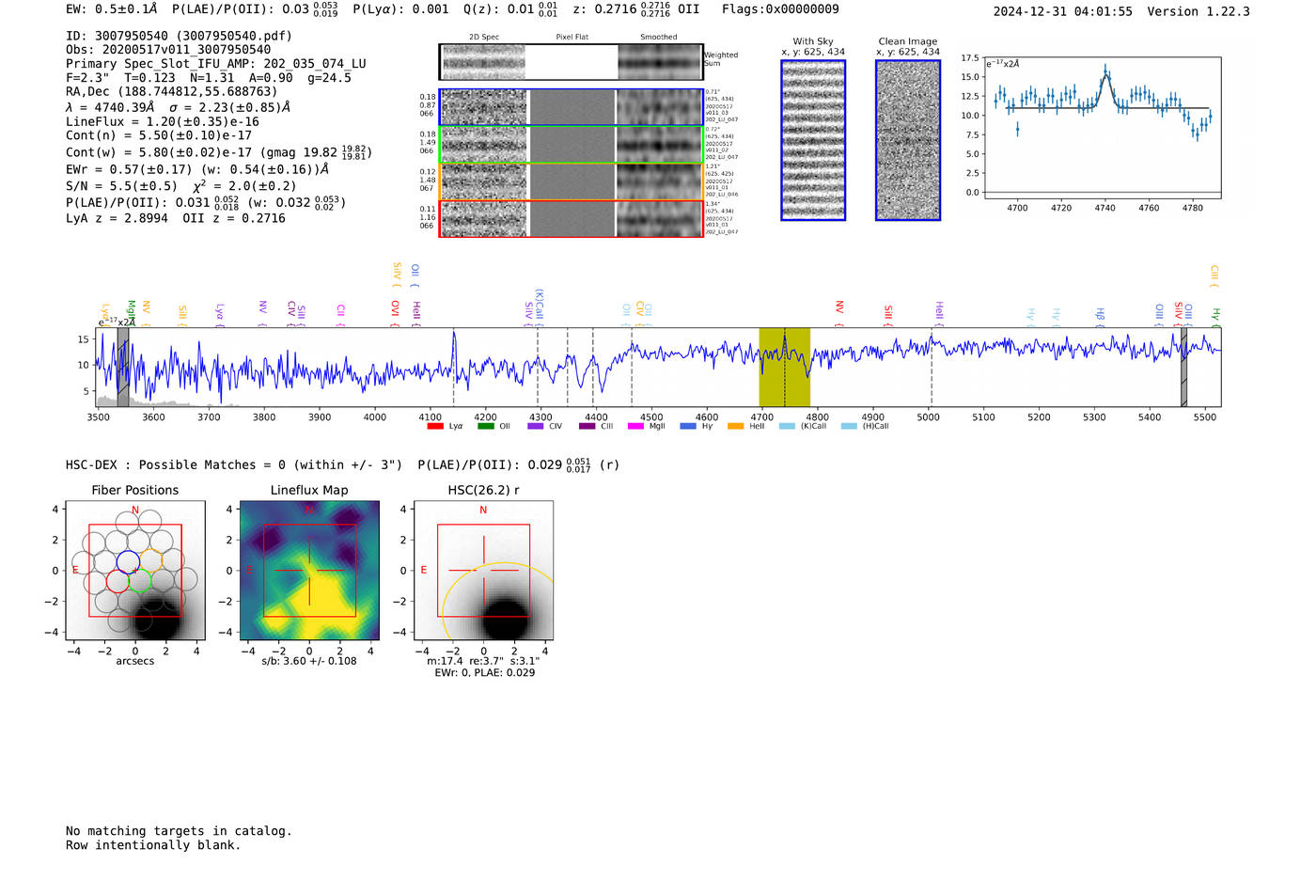Click the emission spike near 4140 Å

(454, 338)
